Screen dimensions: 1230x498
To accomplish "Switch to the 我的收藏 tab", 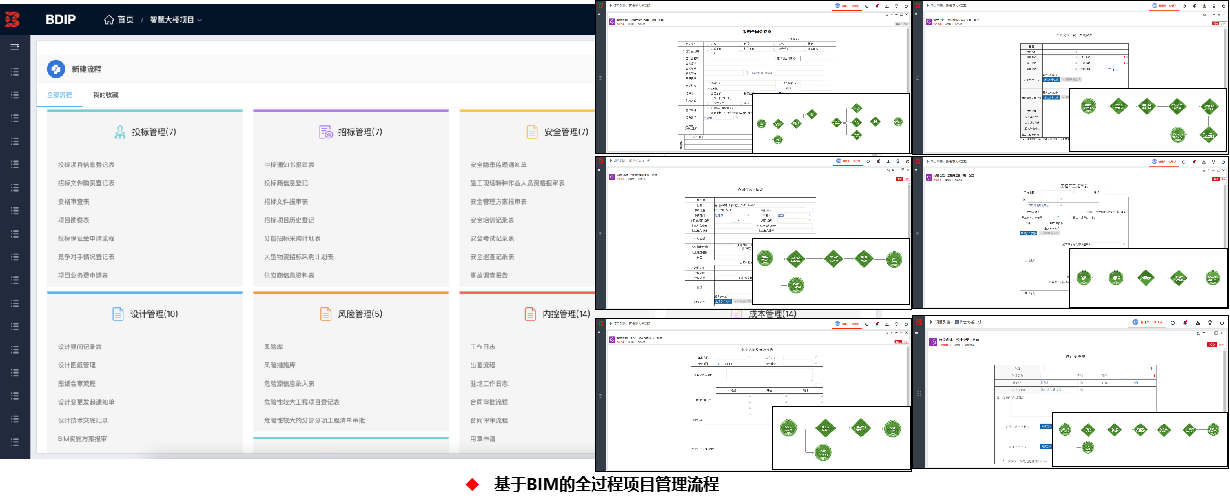I will point(105,95).
